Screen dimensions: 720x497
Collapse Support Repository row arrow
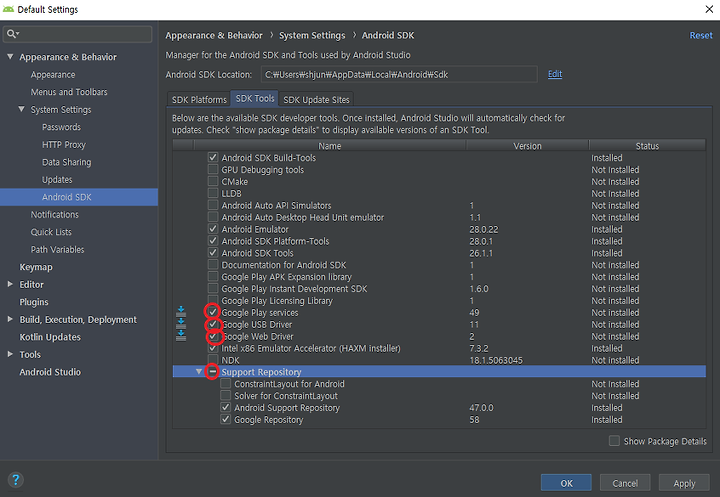click(x=199, y=371)
